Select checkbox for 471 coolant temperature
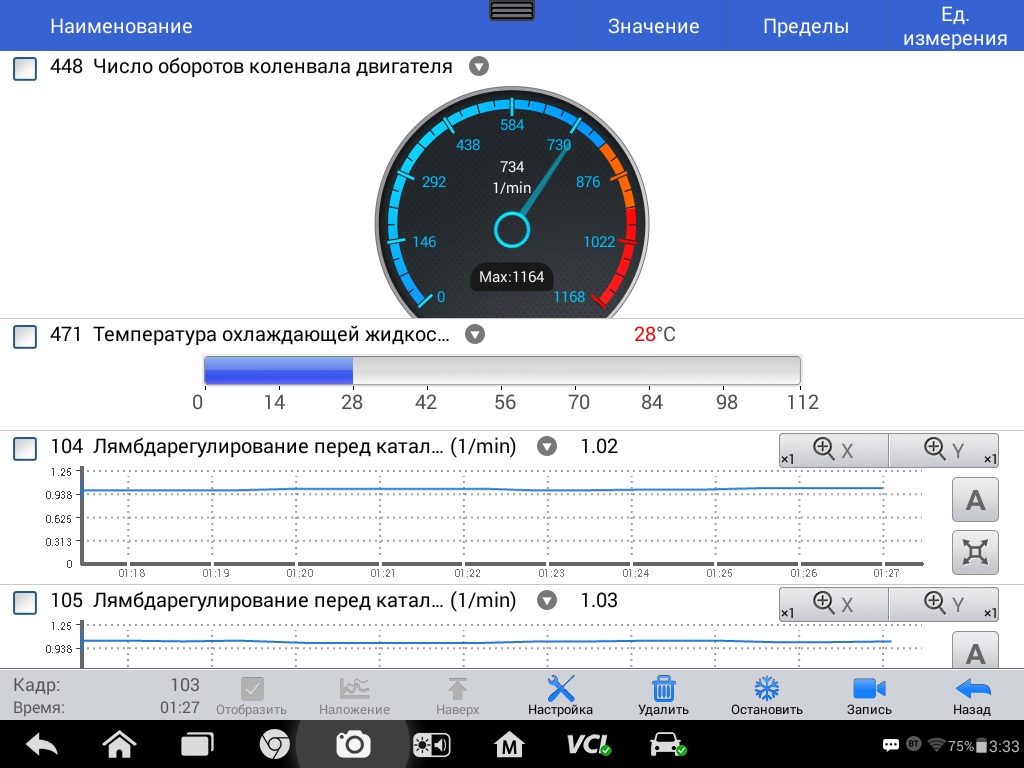 (25, 336)
